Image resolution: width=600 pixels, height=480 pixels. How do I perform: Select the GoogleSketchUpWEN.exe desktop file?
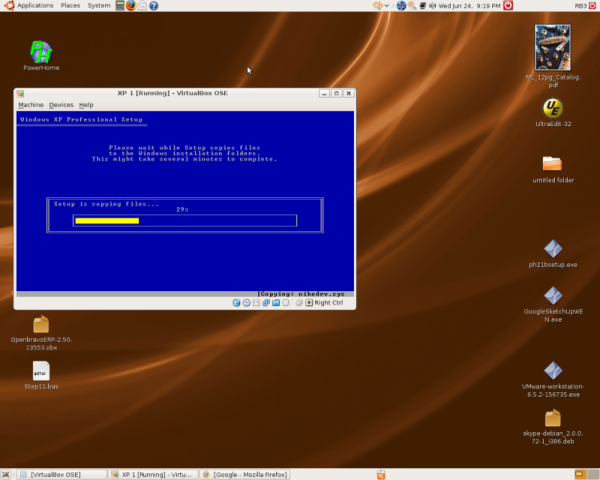553,296
